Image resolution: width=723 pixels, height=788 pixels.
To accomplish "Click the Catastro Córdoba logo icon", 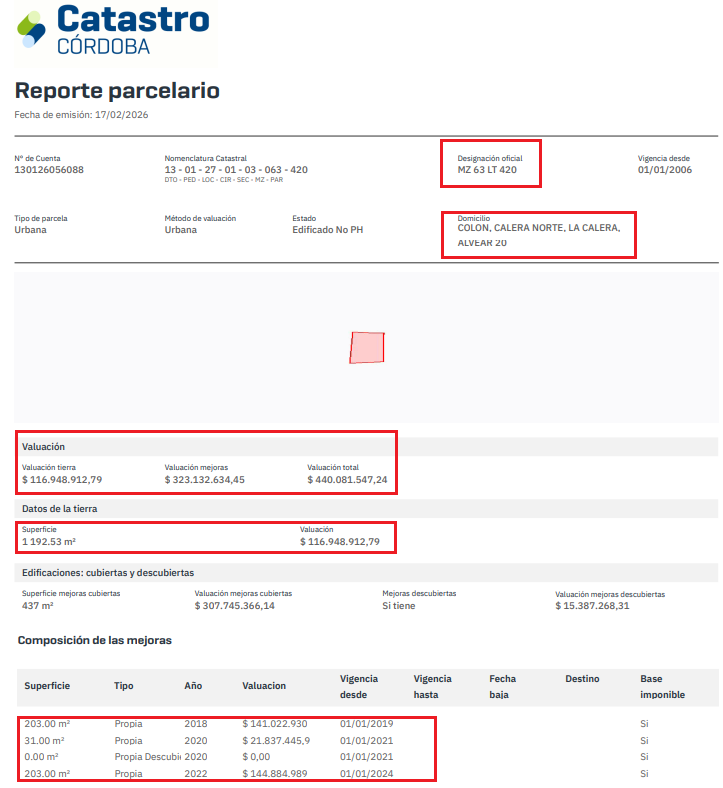I will point(32,30).
